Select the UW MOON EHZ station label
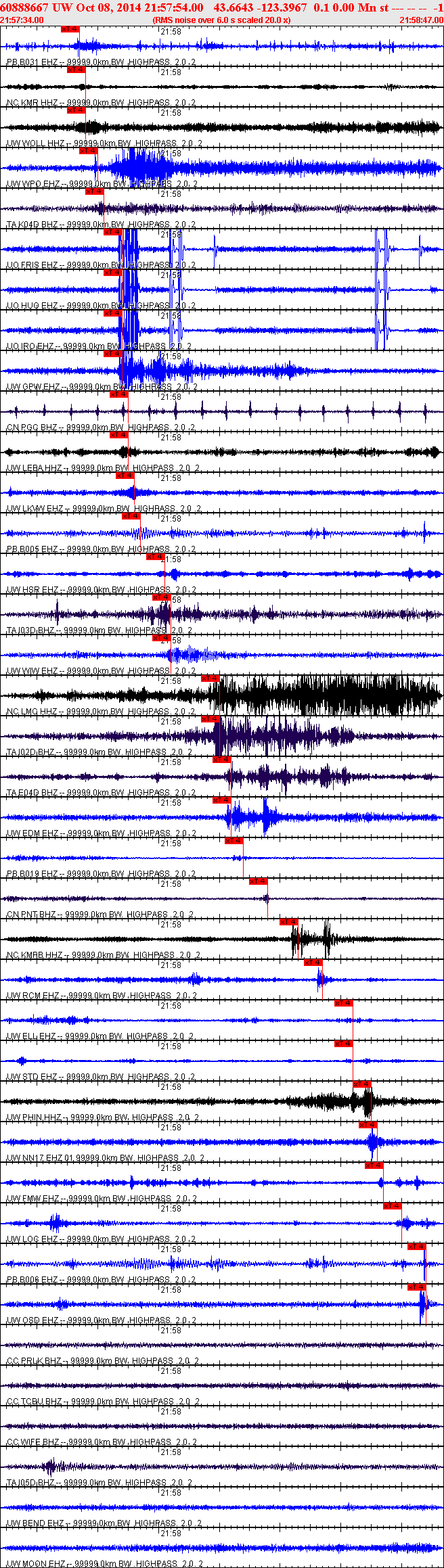The width and height of the screenshot is (444, 1568). (105, 1564)
